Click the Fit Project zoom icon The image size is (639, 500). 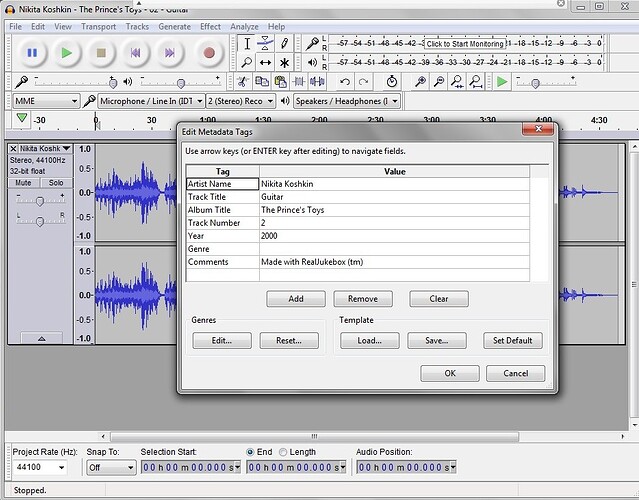point(475,82)
